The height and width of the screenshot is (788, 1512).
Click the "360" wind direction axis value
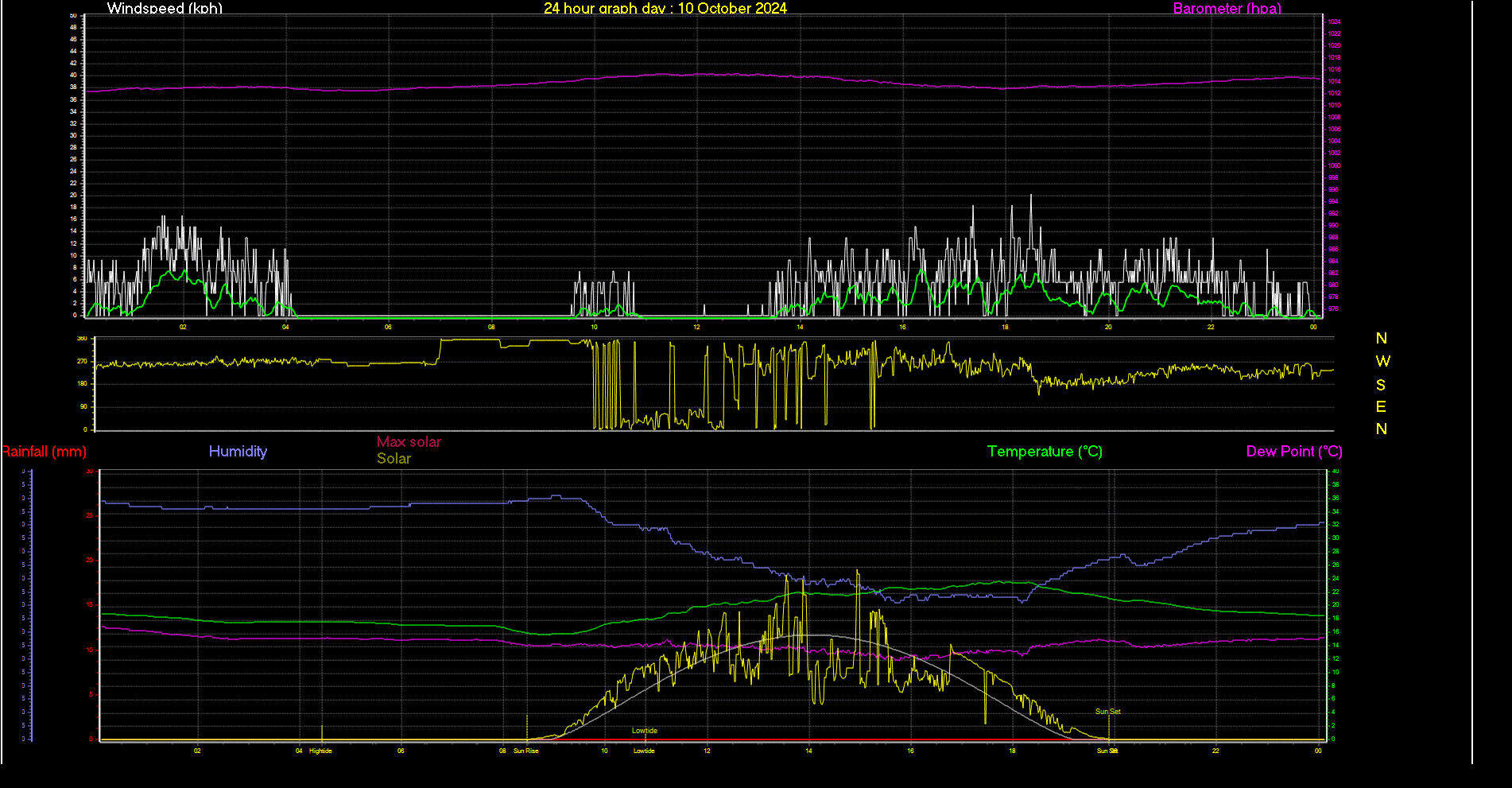tap(82, 339)
